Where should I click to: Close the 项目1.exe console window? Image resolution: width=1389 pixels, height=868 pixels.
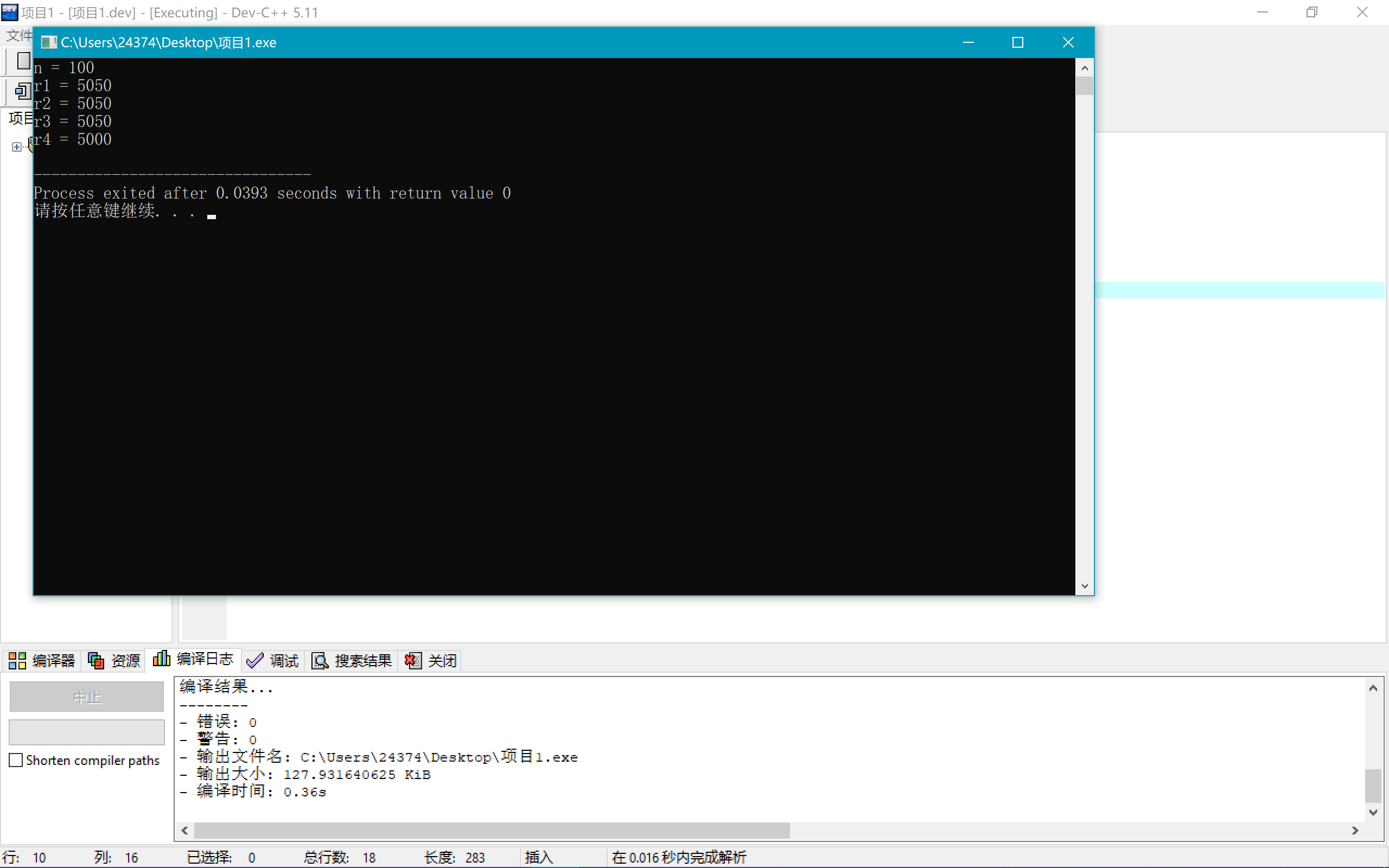[x=1068, y=42]
